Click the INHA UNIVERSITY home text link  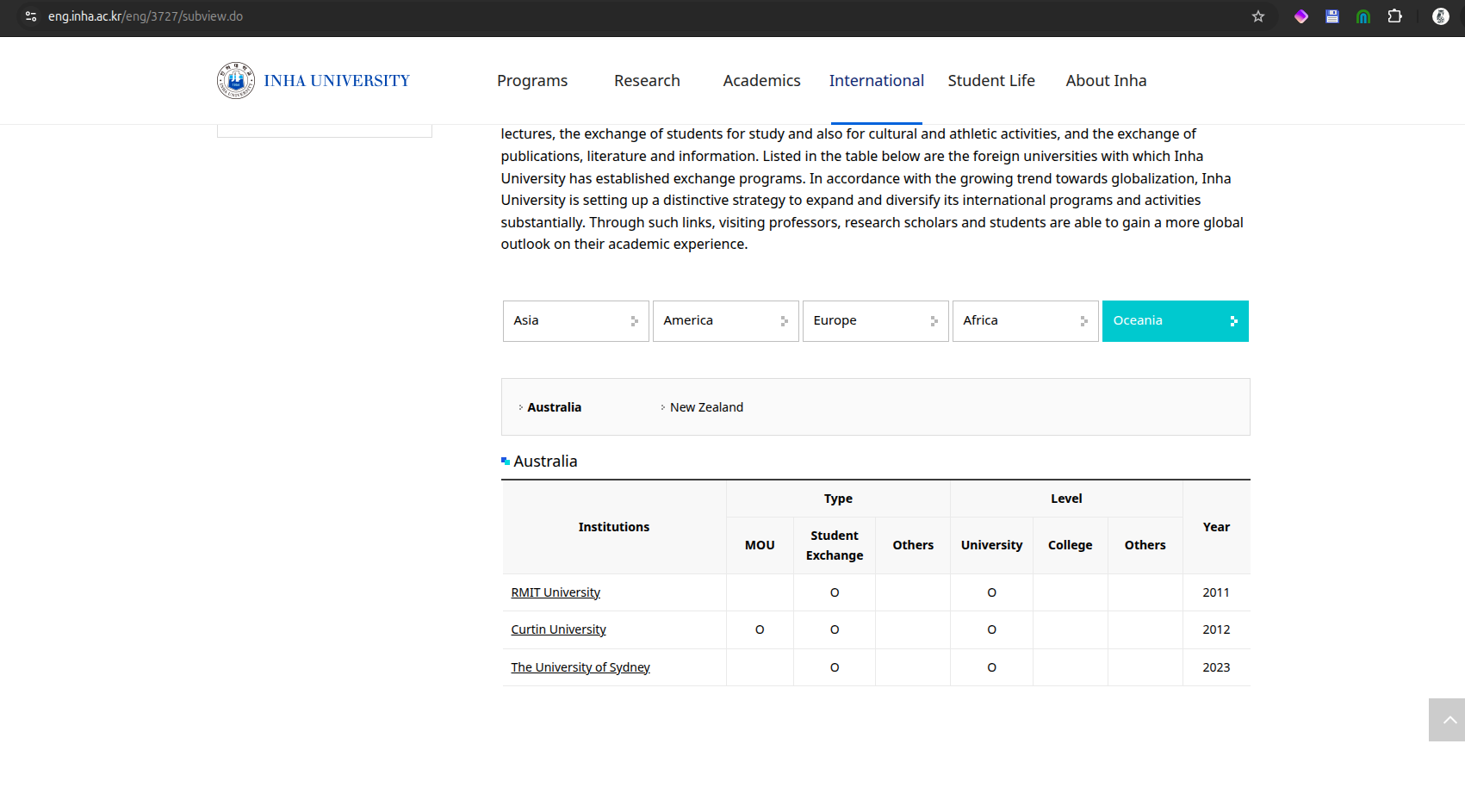pyautogui.click(x=337, y=80)
